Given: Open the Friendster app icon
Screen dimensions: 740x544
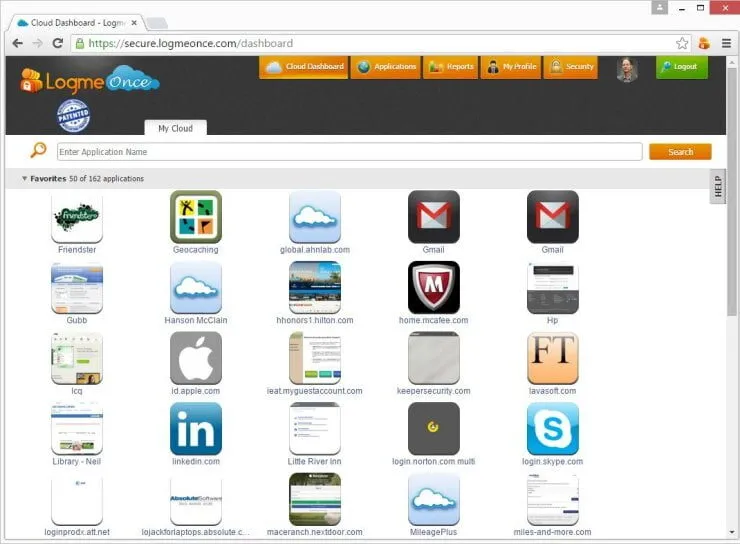Looking at the screenshot, I should click(x=77, y=218).
